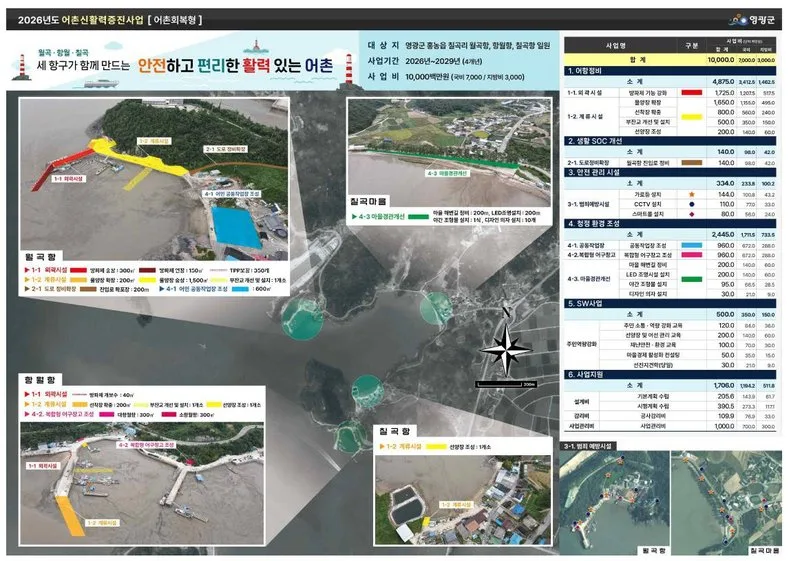The image size is (800, 561).
Task: Click the yellow swatch in 칠곡항 legend
Action: (x=436, y=447)
